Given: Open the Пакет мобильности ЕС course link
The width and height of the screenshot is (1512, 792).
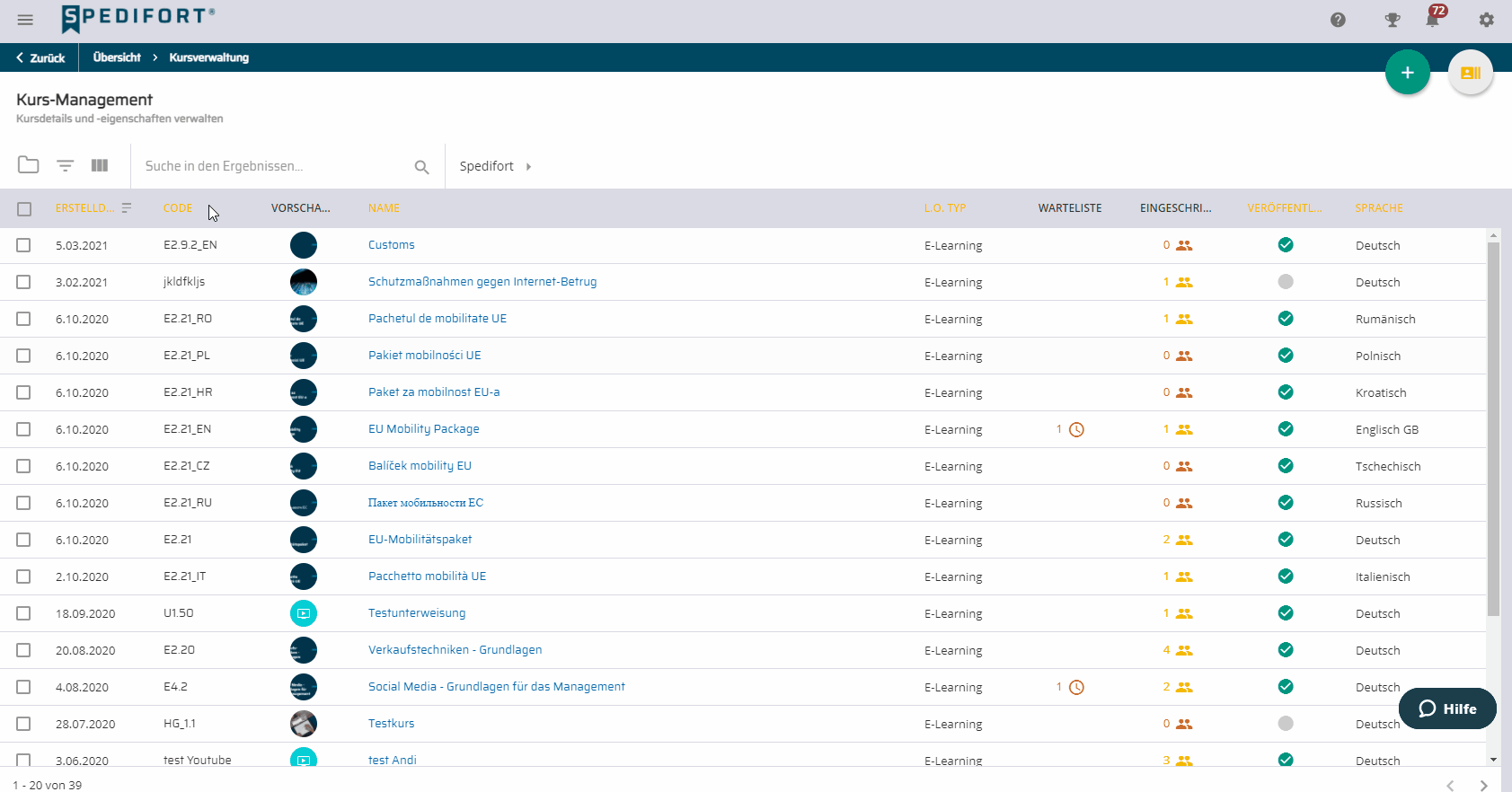Looking at the screenshot, I should tap(426, 503).
